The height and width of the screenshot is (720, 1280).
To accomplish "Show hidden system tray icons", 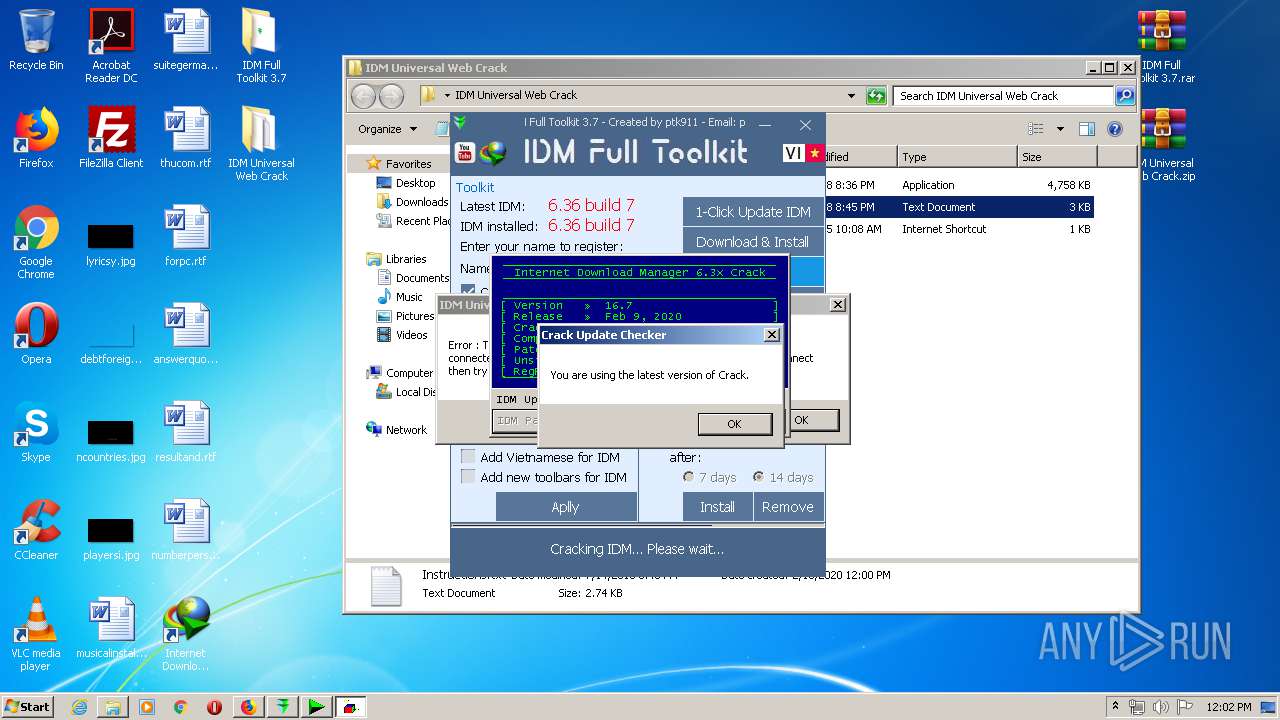I will pyautogui.click(x=1114, y=706).
